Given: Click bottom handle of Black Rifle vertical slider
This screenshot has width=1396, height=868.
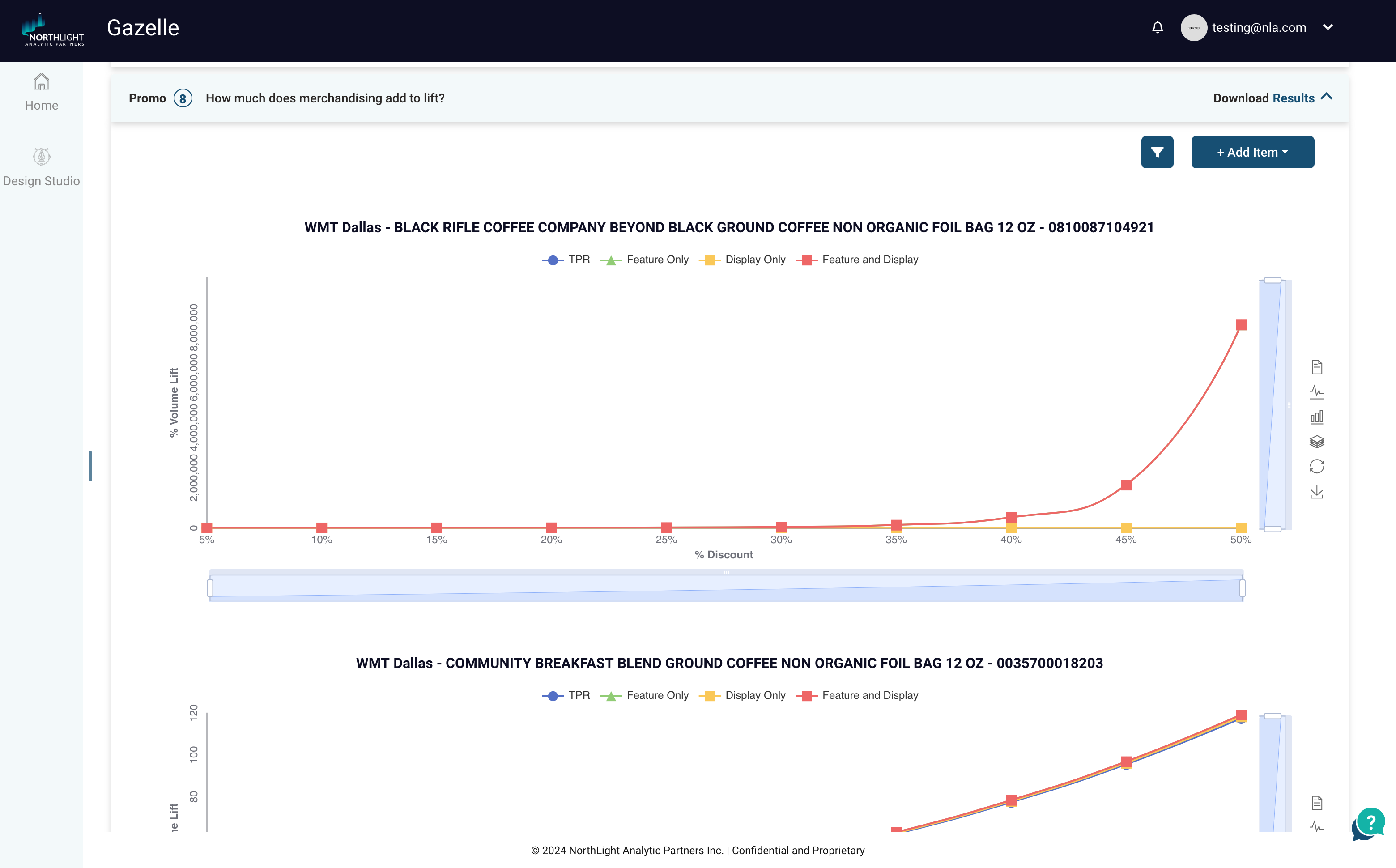Looking at the screenshot, I should click(1272, 529).
